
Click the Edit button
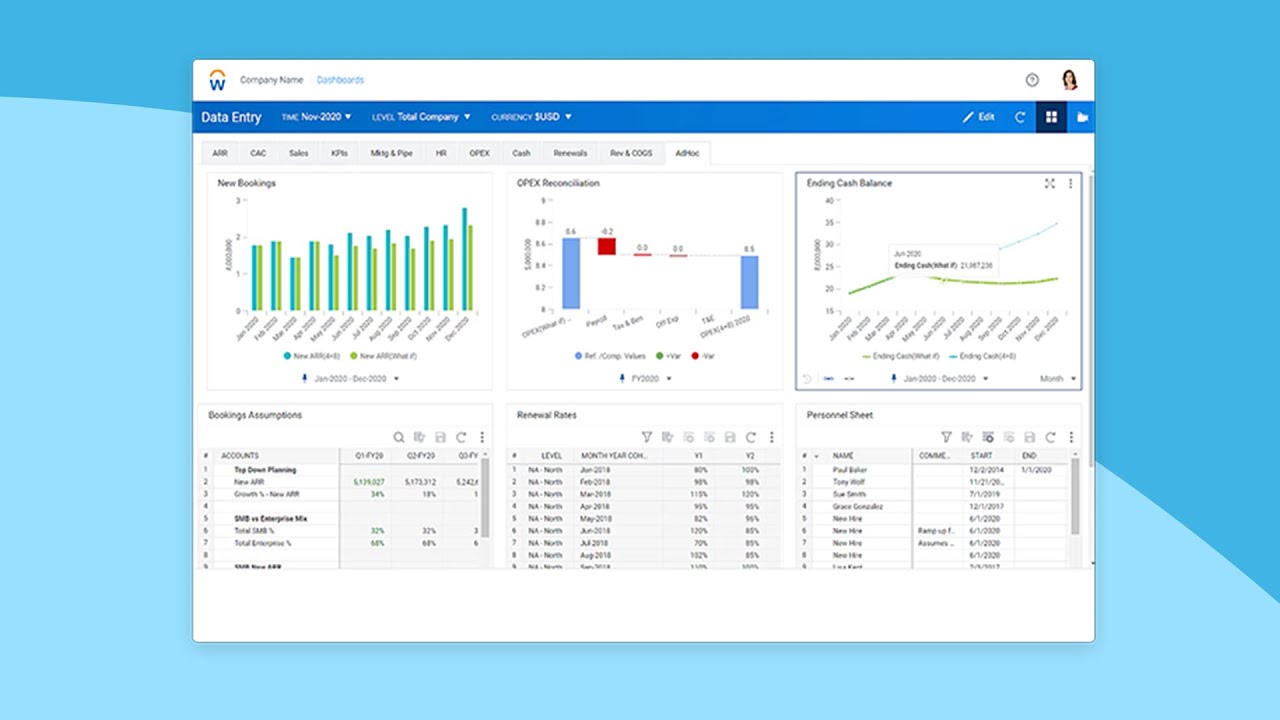[x=978, y=117]
